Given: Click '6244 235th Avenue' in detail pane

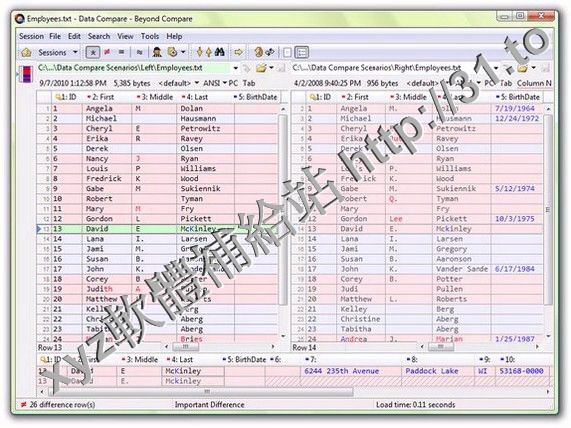Looking at the screenshot, I should (341, 371).
